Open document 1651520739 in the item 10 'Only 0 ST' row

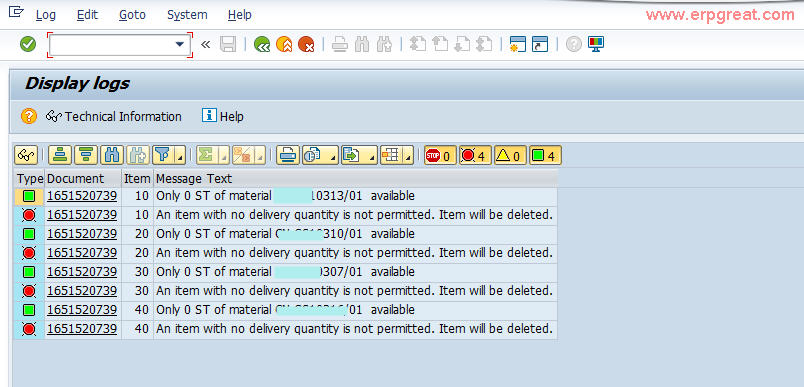click(82, 196)
